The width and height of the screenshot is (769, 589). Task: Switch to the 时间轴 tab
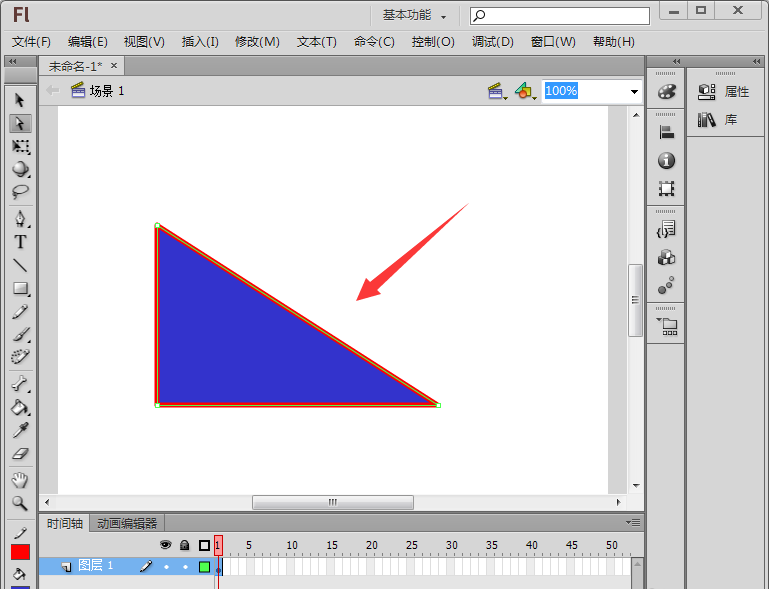(65, 523)
